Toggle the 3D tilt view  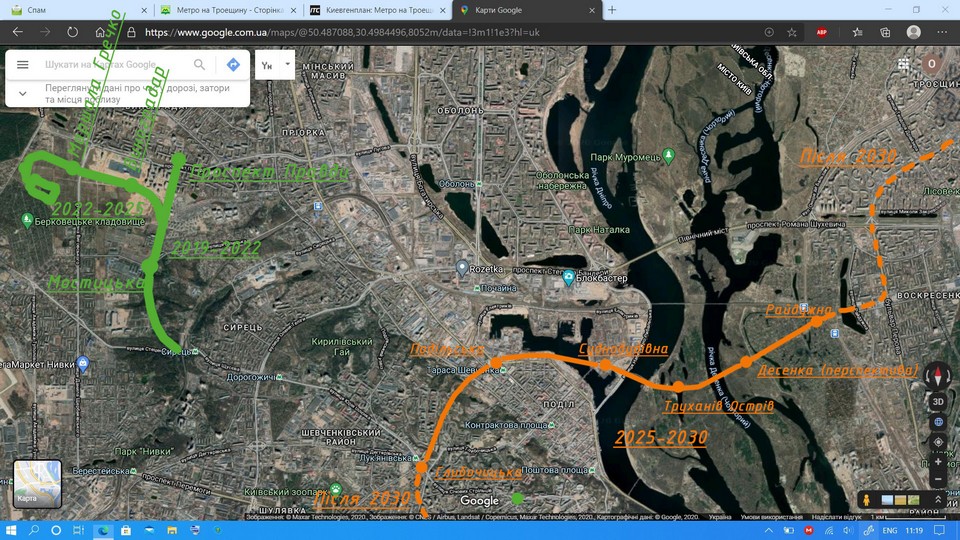[938, 402]
